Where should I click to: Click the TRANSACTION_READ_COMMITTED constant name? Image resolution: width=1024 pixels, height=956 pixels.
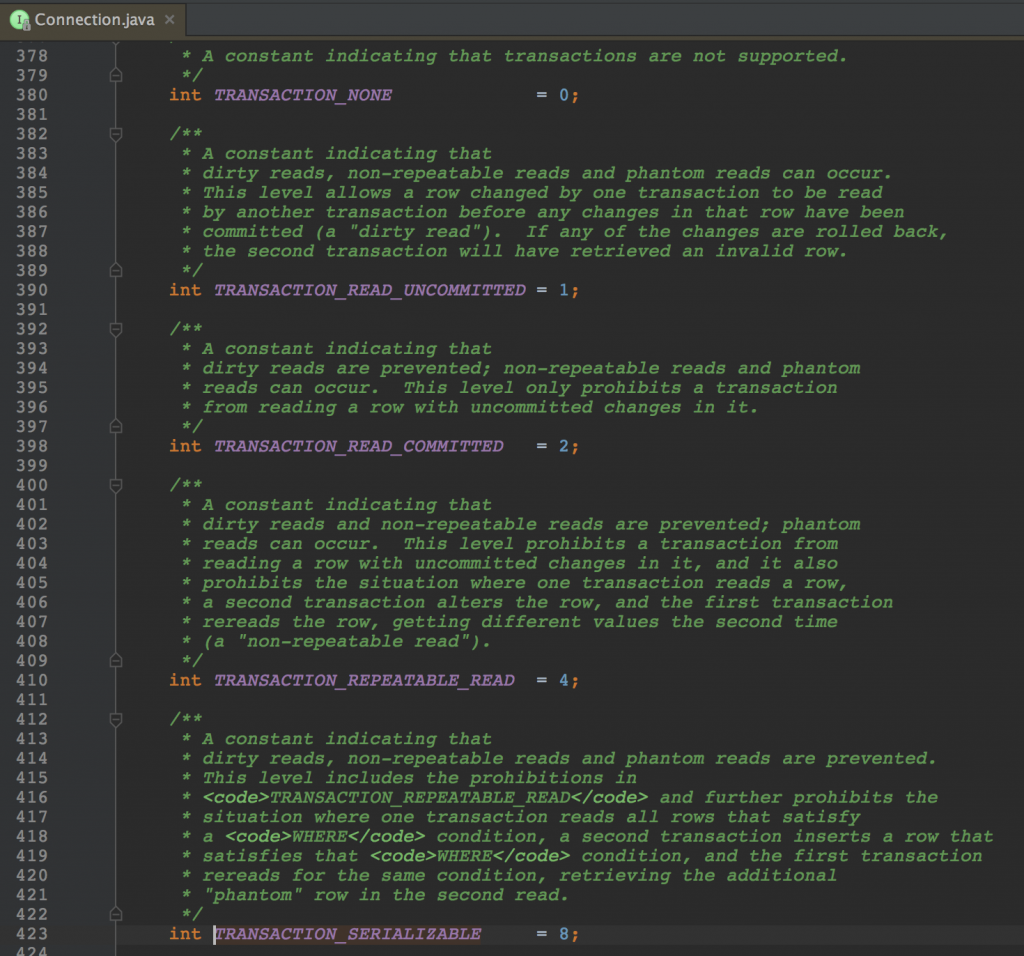click(359, 447)
